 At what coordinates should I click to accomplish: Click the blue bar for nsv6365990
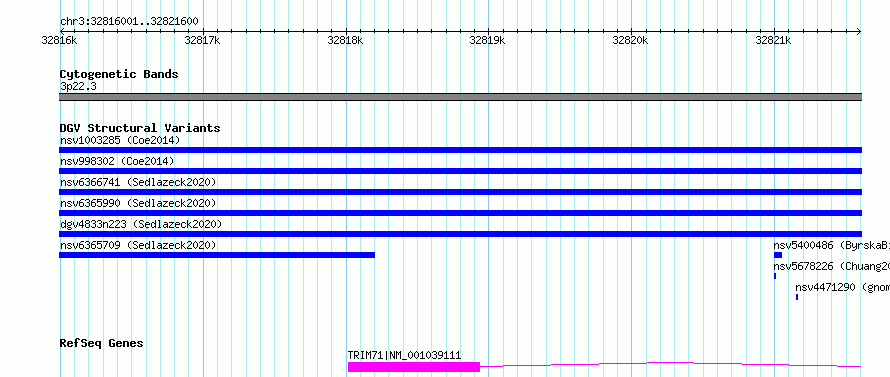[460, 213]
